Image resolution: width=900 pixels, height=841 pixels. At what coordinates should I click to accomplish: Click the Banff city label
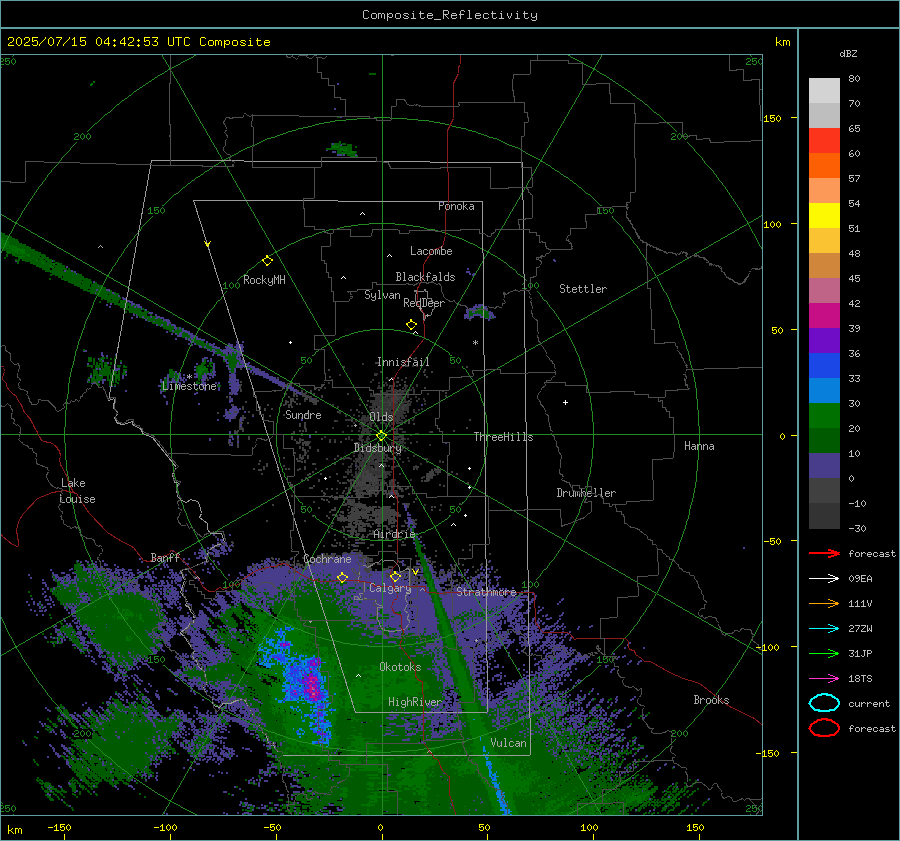165,557
